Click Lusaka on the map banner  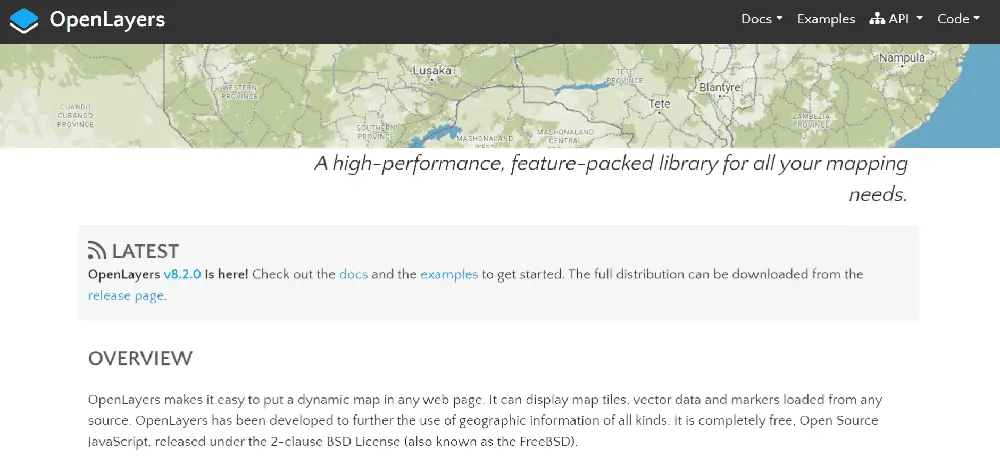pyautogui.click(x=432, y=70)
